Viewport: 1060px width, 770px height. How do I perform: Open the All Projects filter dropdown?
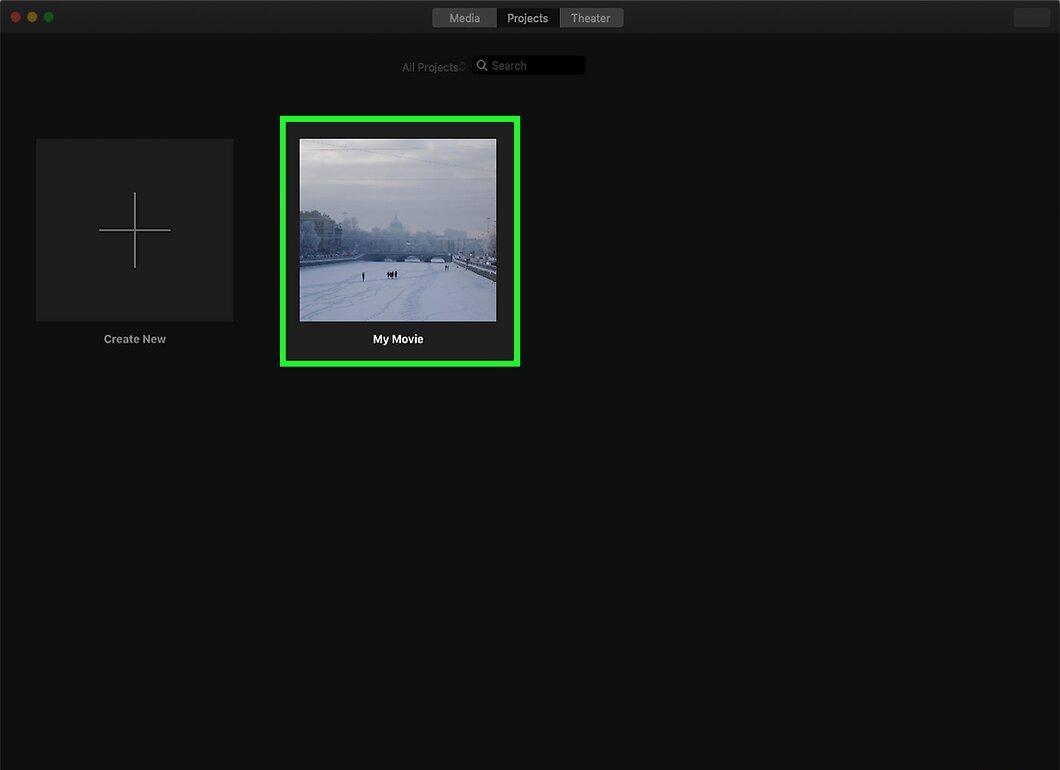tap(434, 67)
